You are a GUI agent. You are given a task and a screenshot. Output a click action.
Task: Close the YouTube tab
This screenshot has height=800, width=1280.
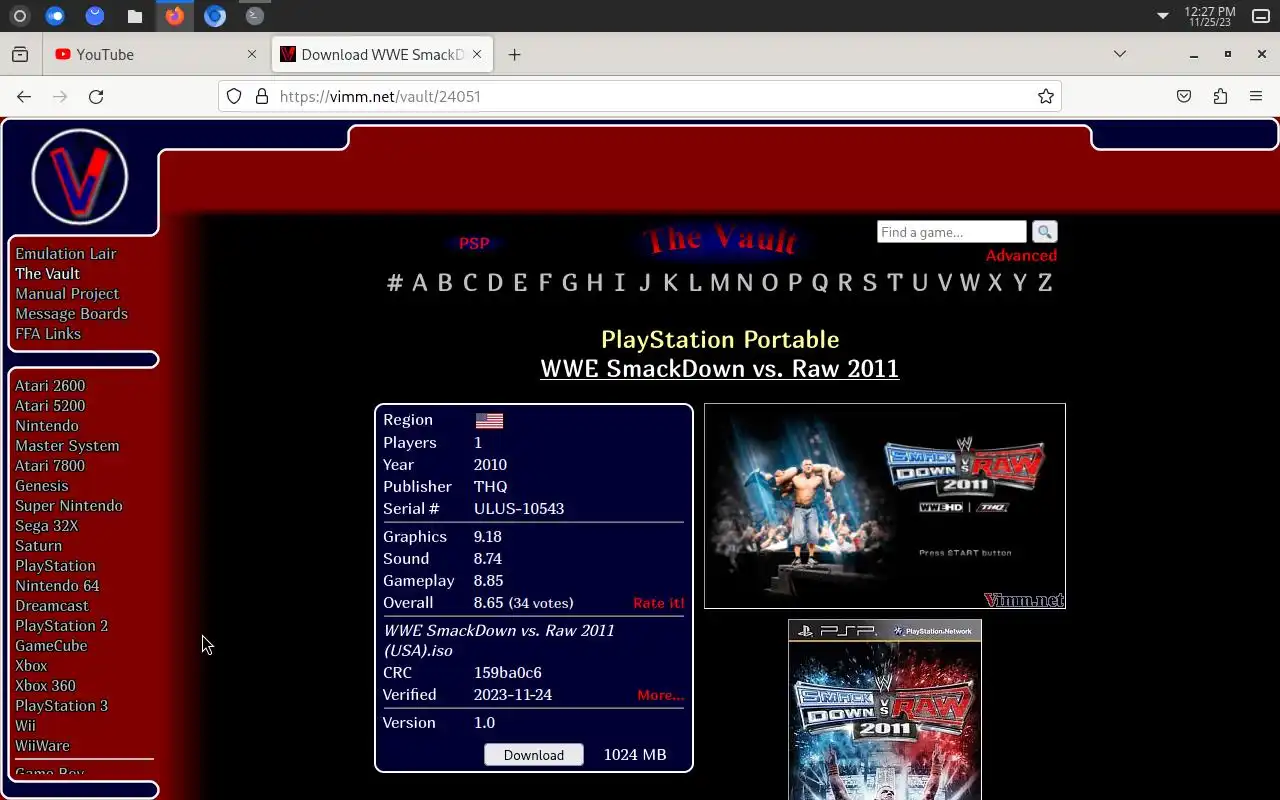252,55
